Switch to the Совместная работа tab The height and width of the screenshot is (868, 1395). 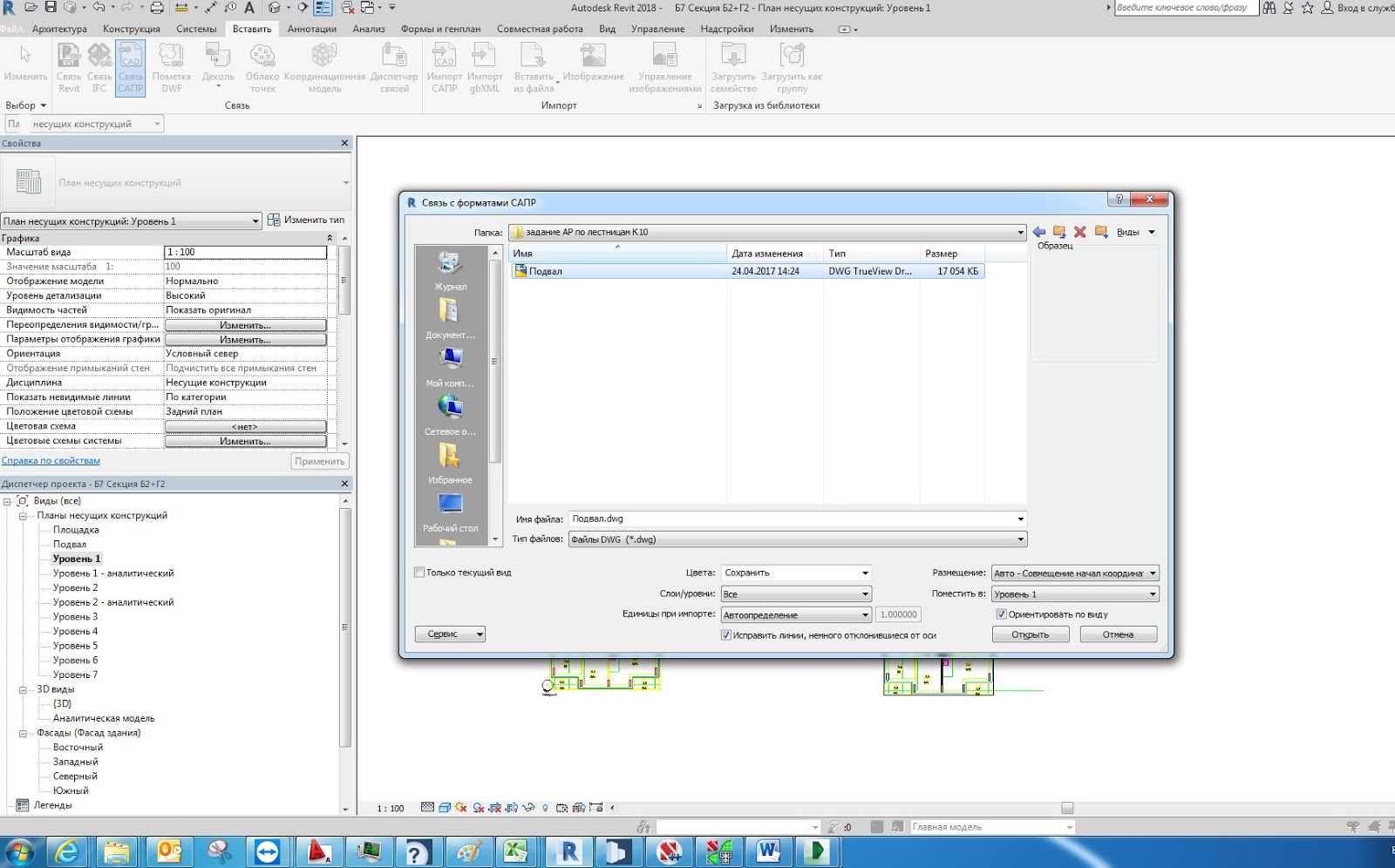540,29
